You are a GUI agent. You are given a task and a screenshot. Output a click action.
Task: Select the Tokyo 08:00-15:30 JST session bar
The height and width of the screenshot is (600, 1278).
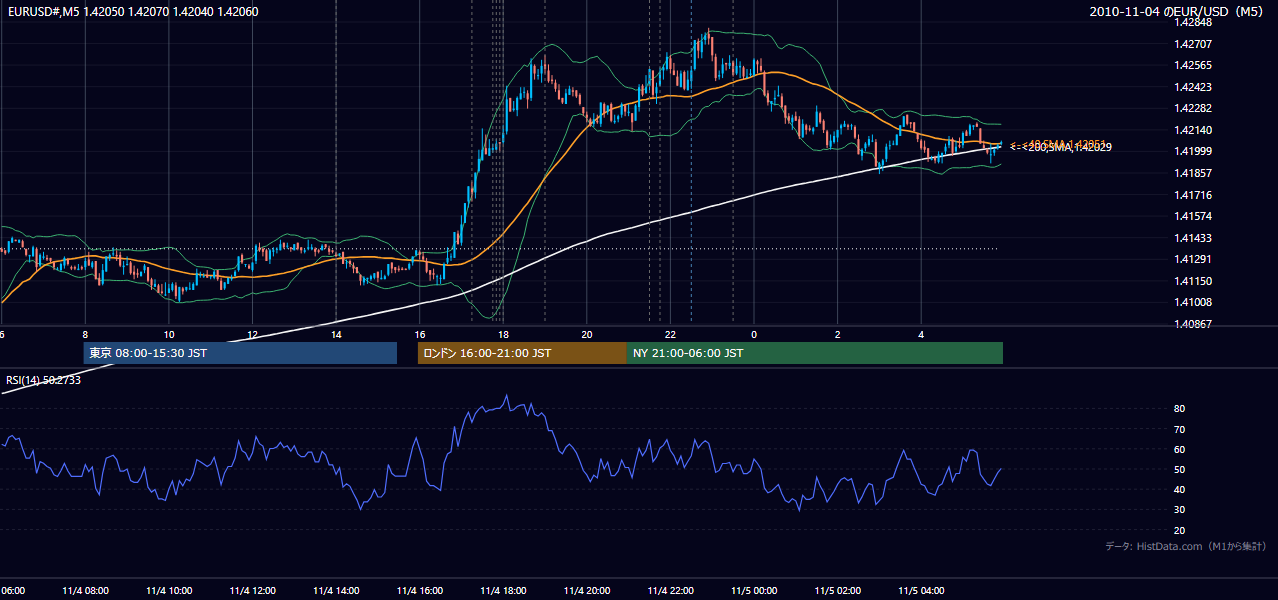(240, 353)
